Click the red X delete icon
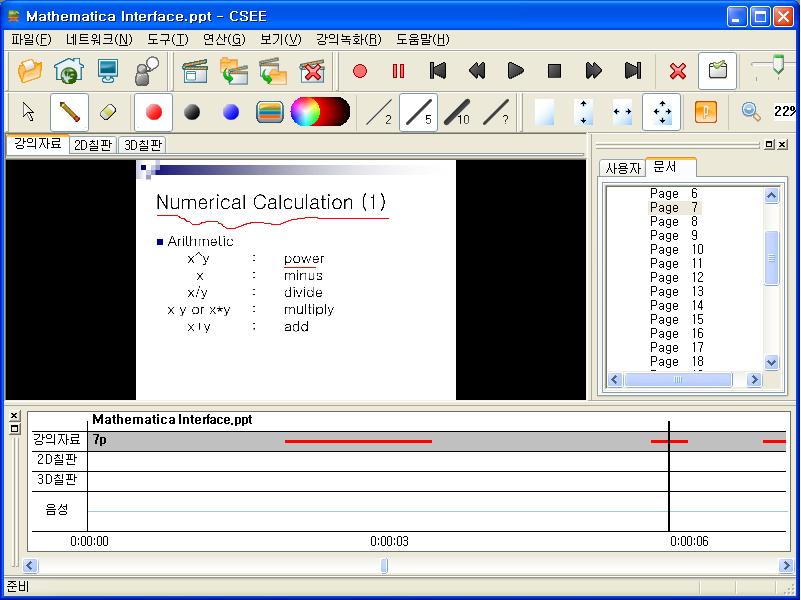 (x=678, y=71)
